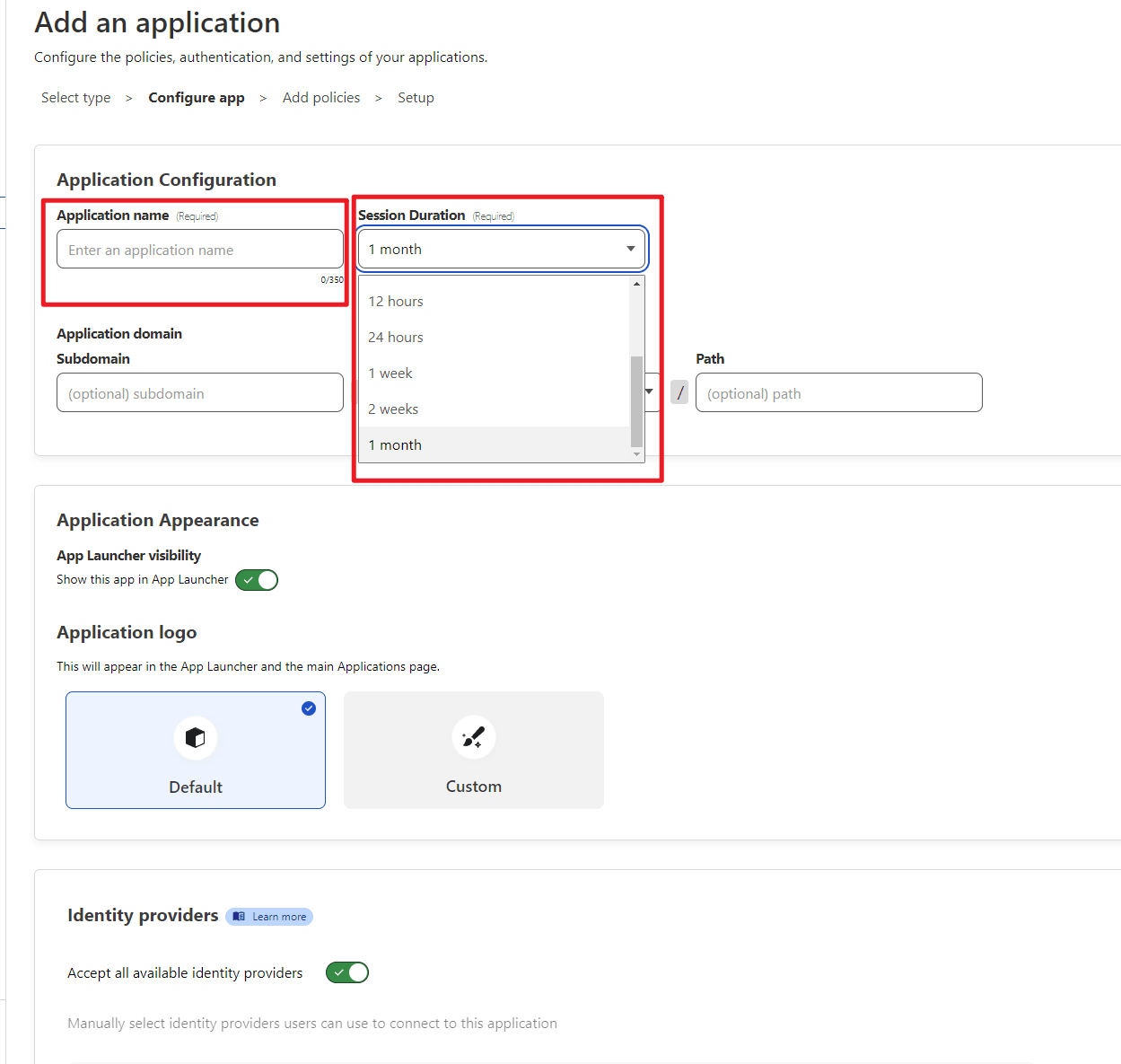This screenshot has width=1121, height=1064.
Task: Select "2 weeks" session duration option
Action: coord(393,409)
